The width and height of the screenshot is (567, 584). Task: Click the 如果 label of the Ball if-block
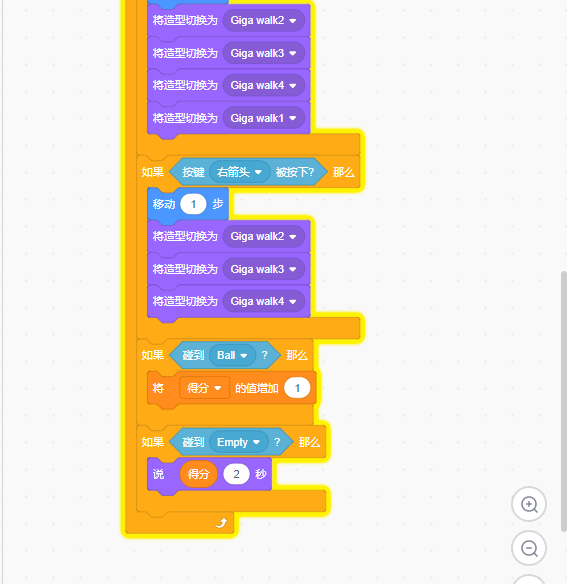[153, 355]
